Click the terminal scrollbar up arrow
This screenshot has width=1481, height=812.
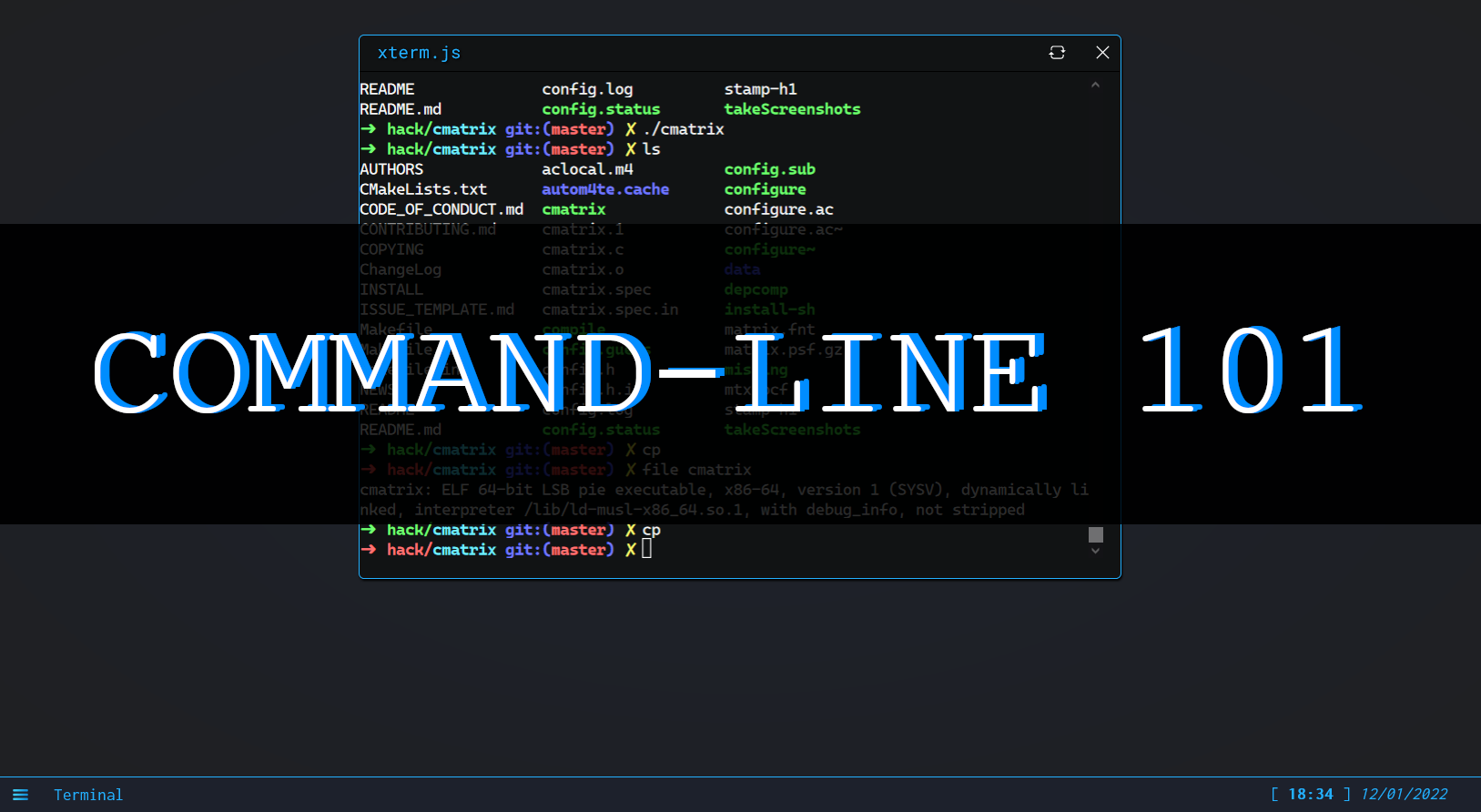1095,85
